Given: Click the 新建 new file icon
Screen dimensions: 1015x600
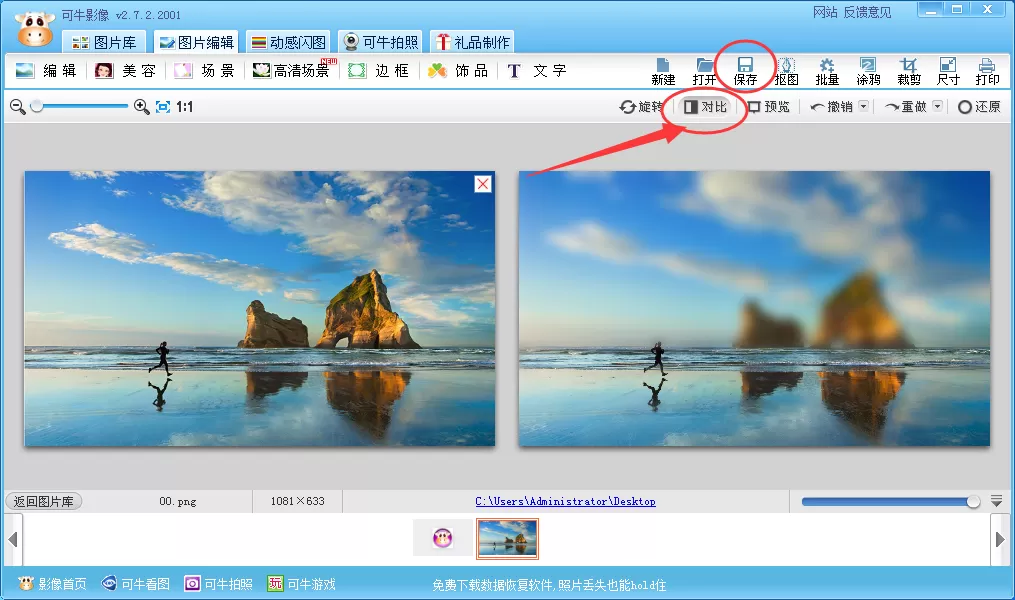Looking at the screenshot, I should (x=663, y=72).
